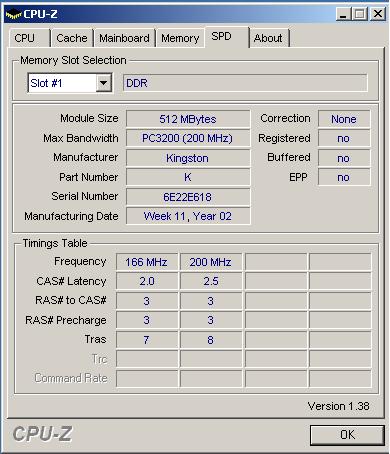390x454 pixels.
Task: Click the Week 11, Year 02 date field
Action: (x=188, y=216)
